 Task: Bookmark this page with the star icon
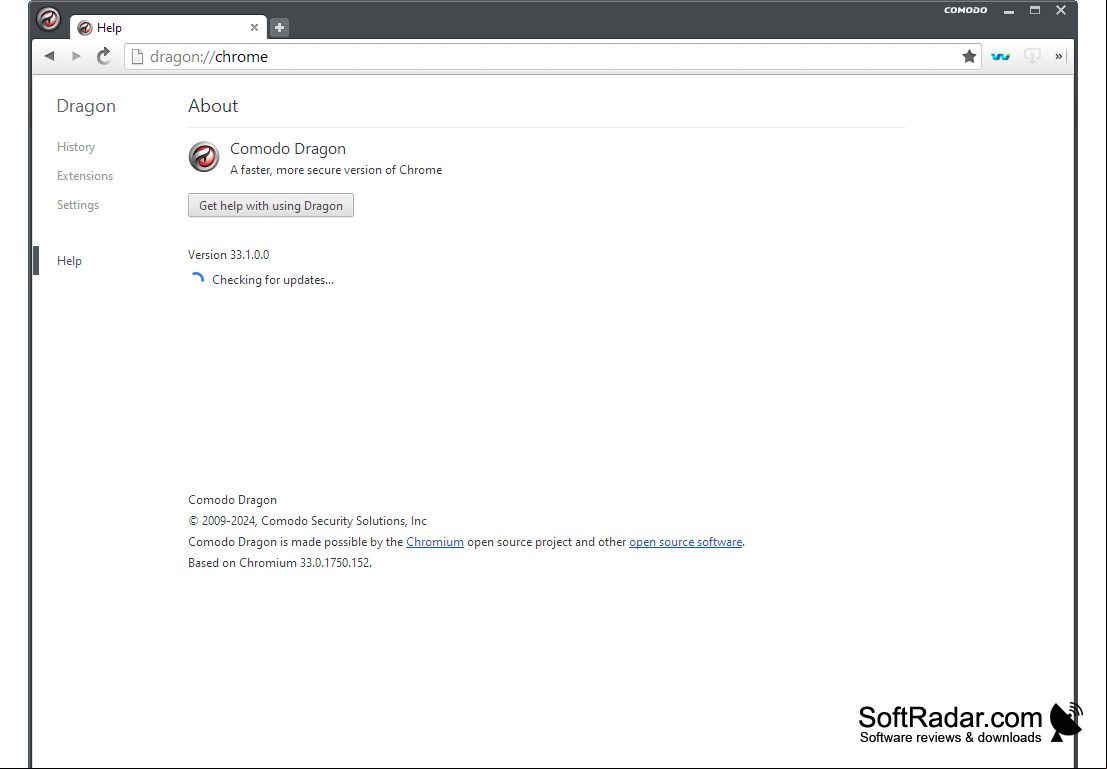pos(969,56)
